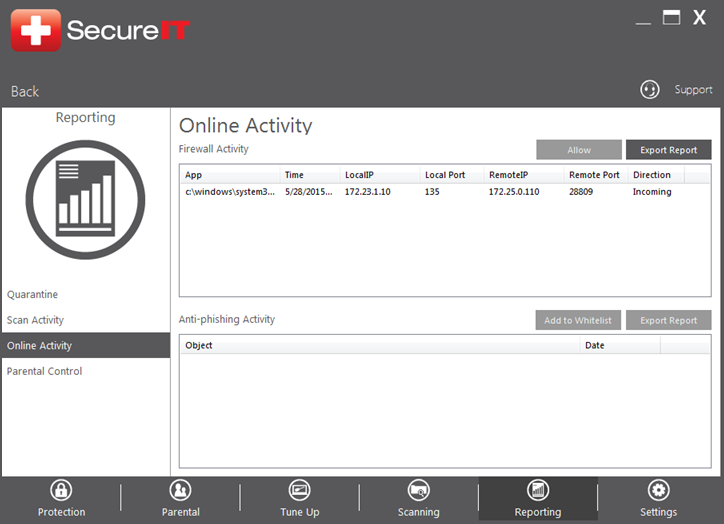Click the Incoming direction cell
Image resolution: width=724 pixels, height=524 pixels.
click(x=652, y=192)
